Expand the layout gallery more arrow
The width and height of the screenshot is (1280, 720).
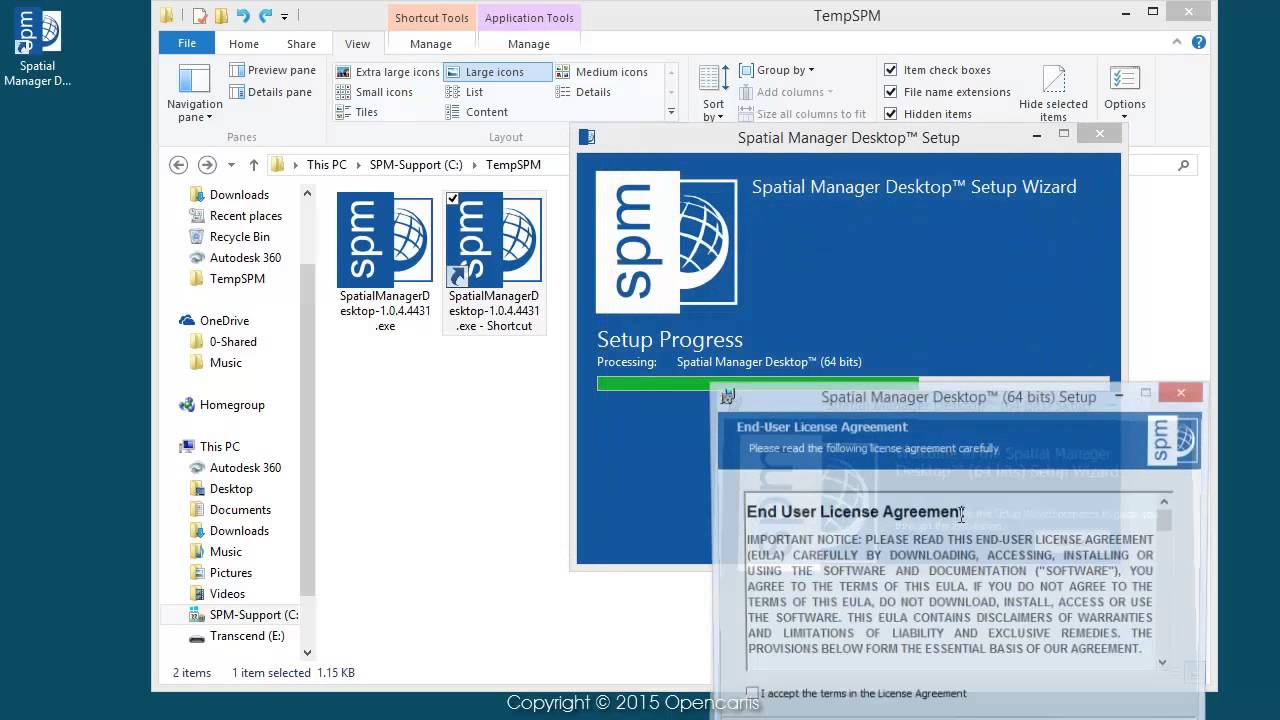coord(671,112)
